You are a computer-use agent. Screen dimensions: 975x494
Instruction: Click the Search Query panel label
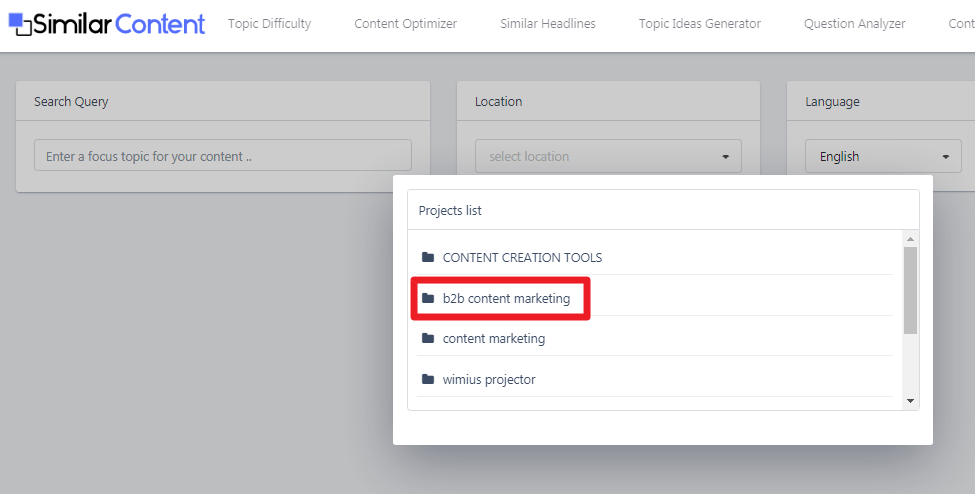pos(71,101)
